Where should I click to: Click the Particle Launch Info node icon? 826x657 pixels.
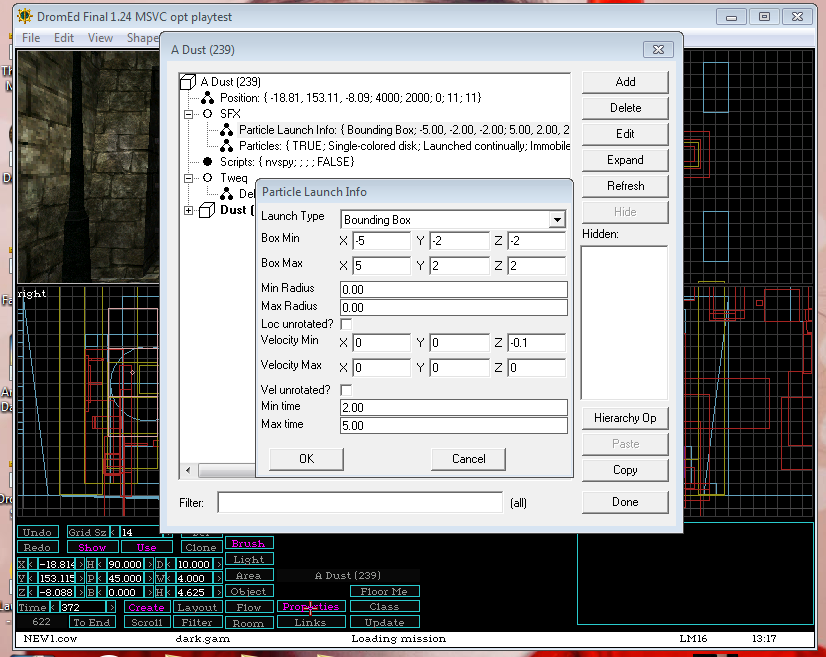[226, 130]
